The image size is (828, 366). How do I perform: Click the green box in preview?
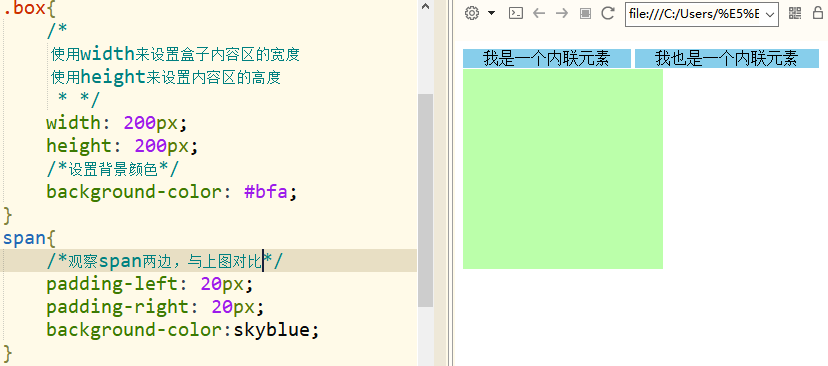click(x=563, y=169)
